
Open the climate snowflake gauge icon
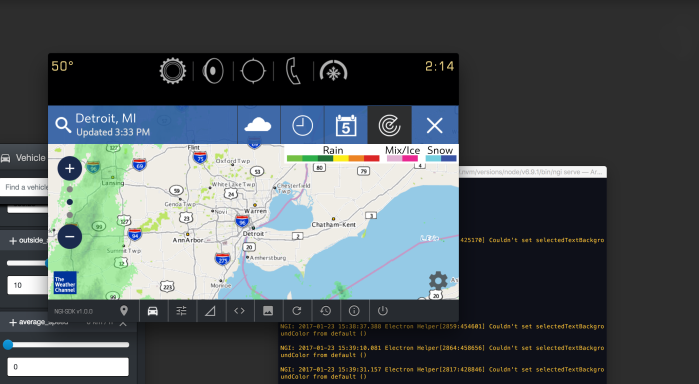click(x=333, y=71)
